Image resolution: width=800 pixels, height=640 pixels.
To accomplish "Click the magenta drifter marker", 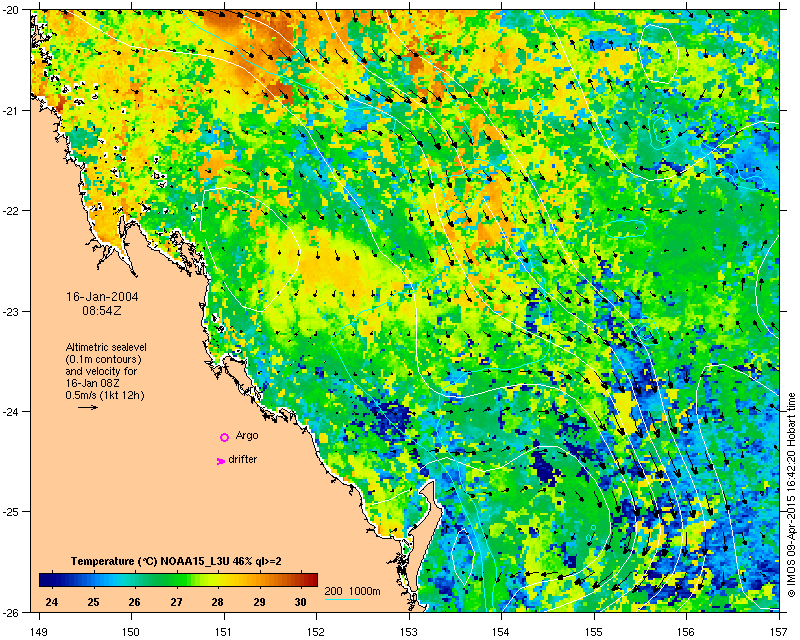I will (x=220, y=461).
